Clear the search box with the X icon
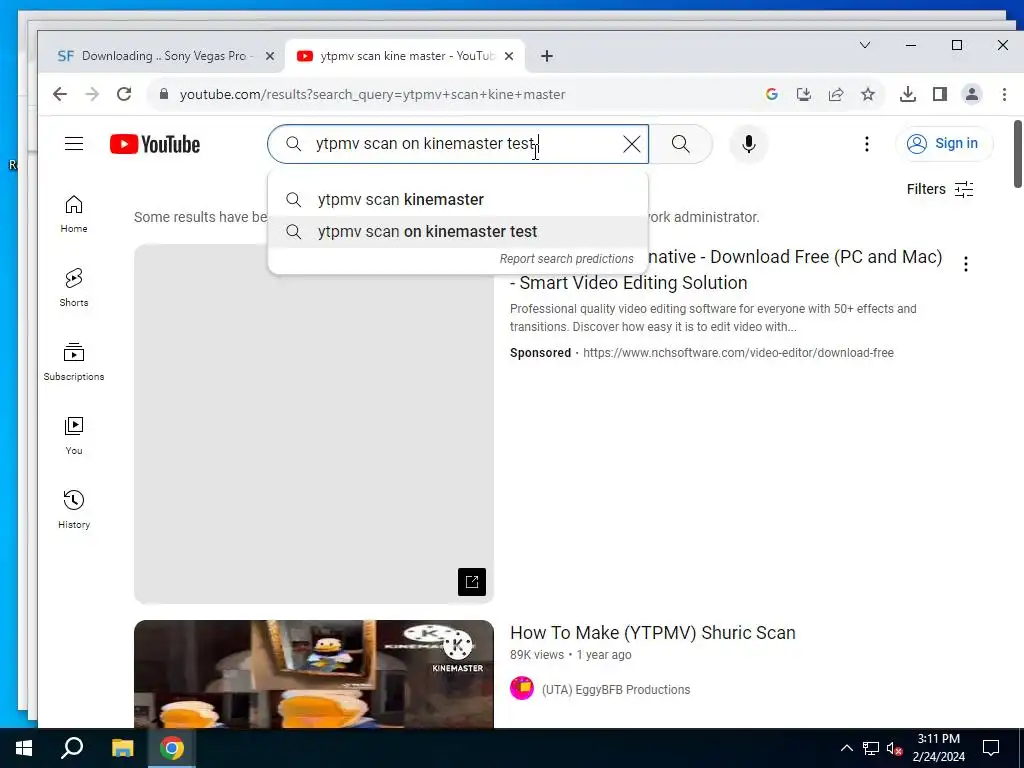The height and width of the screenshot is (768, 1024). [632, 144]
